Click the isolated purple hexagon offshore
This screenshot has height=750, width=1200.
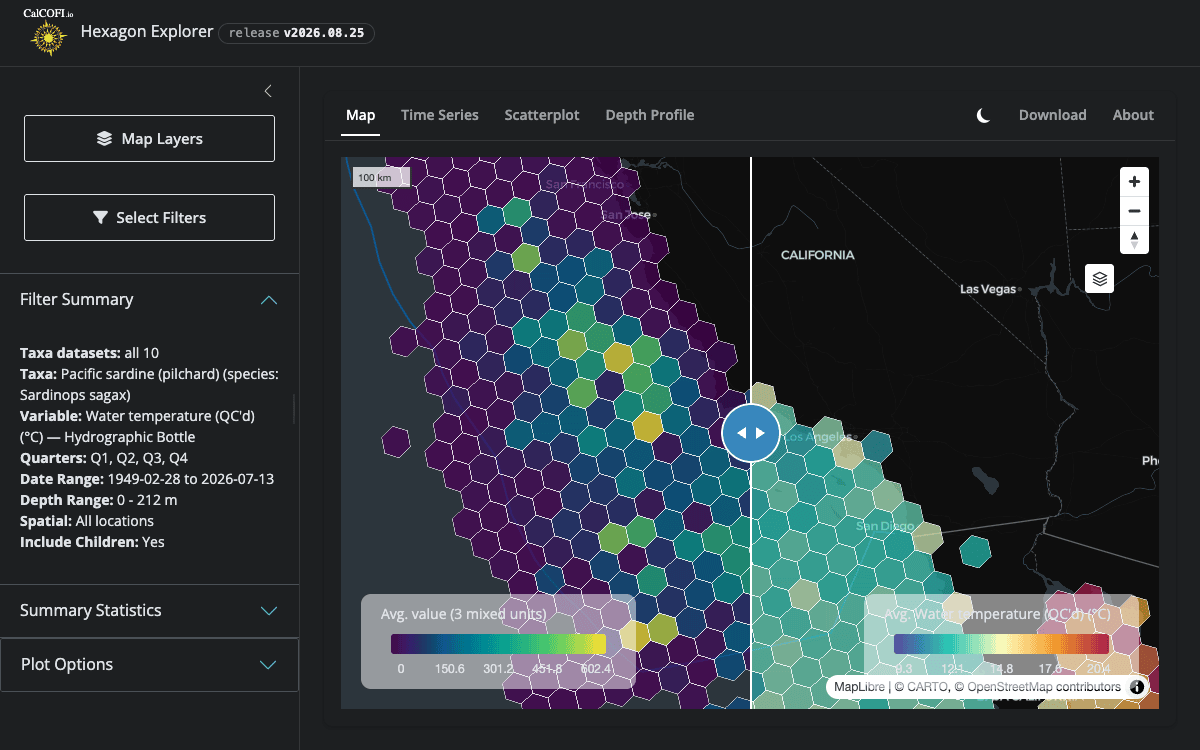pyautogui.click(x=396, y=441)
